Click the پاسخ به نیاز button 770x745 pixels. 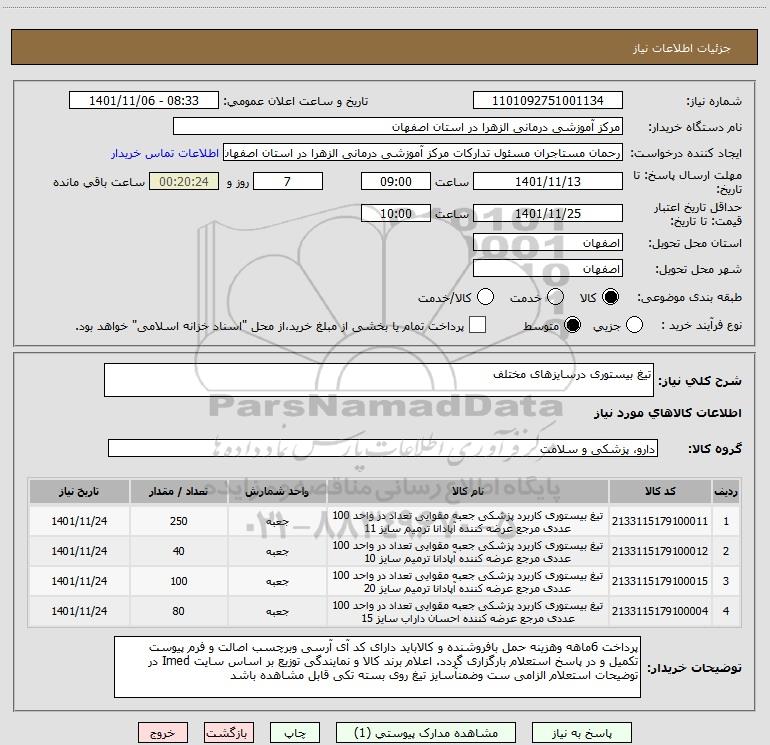point(581,733)
